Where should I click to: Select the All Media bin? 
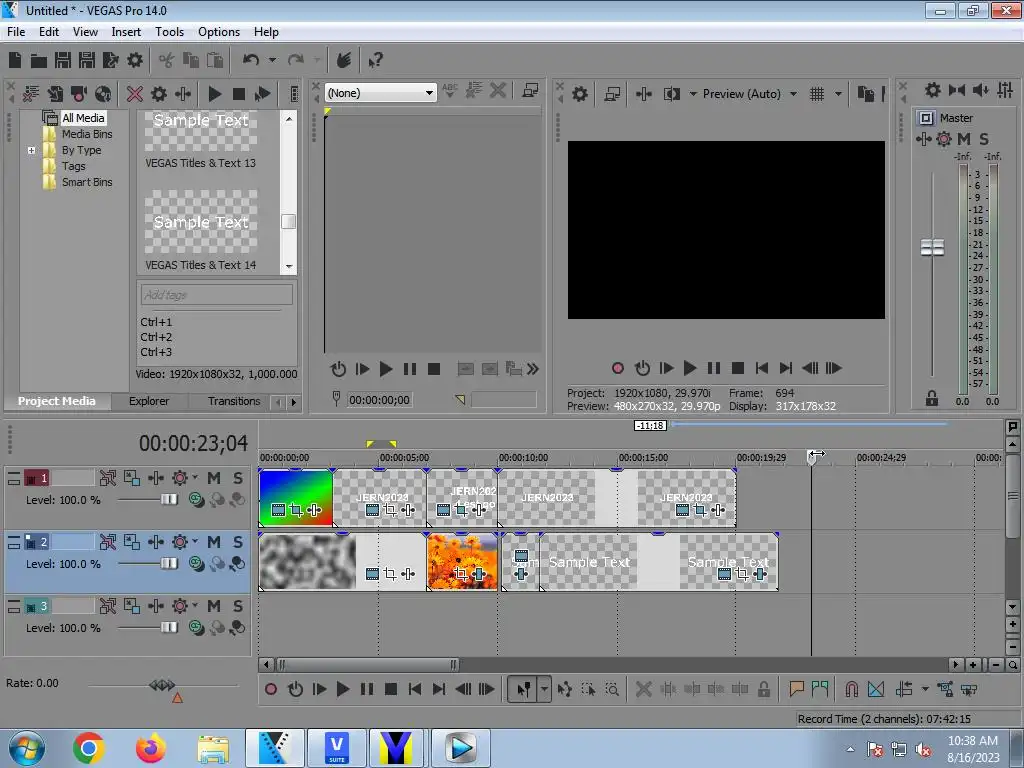[x=83, y=118]
